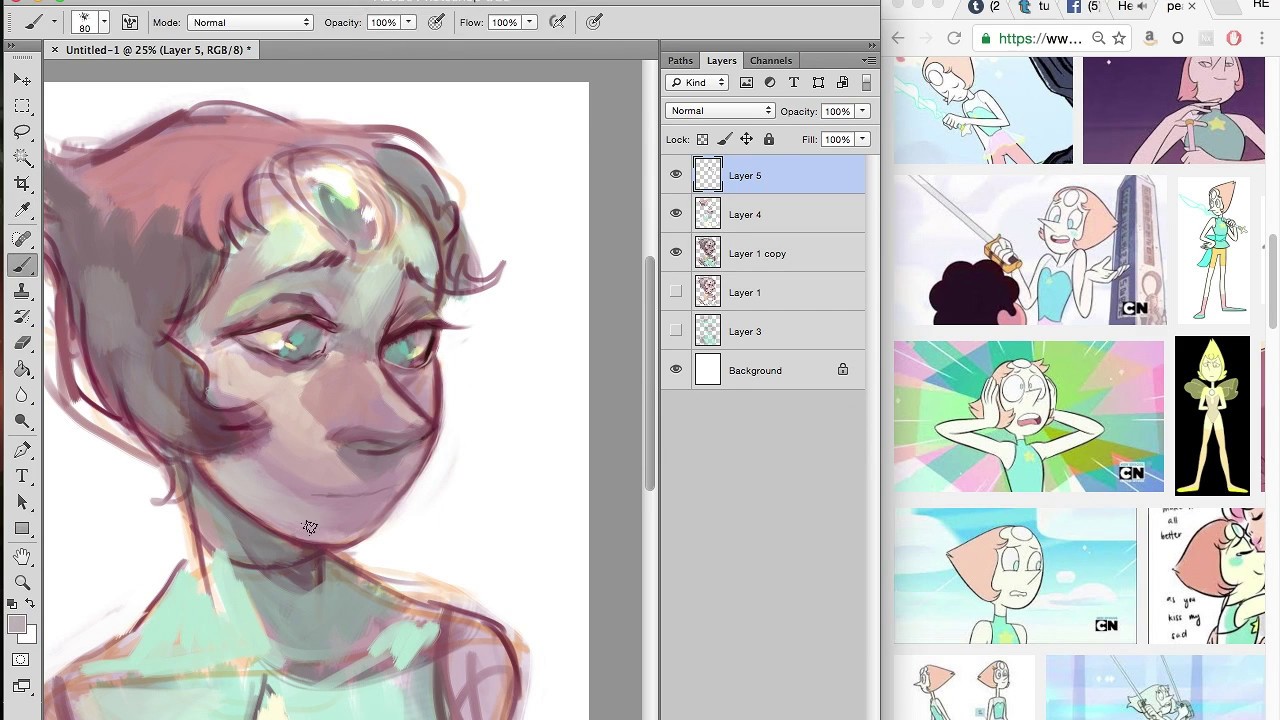Screen dimensions: 1280x720
Task: Select the Untitled-1 document tab
Action: click(152, 49)
